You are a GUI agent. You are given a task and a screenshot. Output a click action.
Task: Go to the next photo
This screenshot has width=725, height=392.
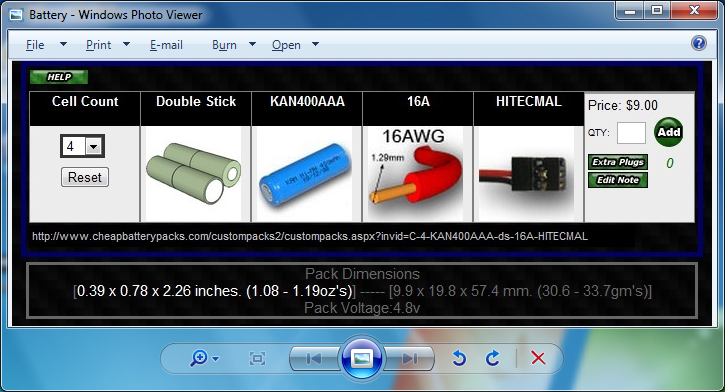pos(410,358)
